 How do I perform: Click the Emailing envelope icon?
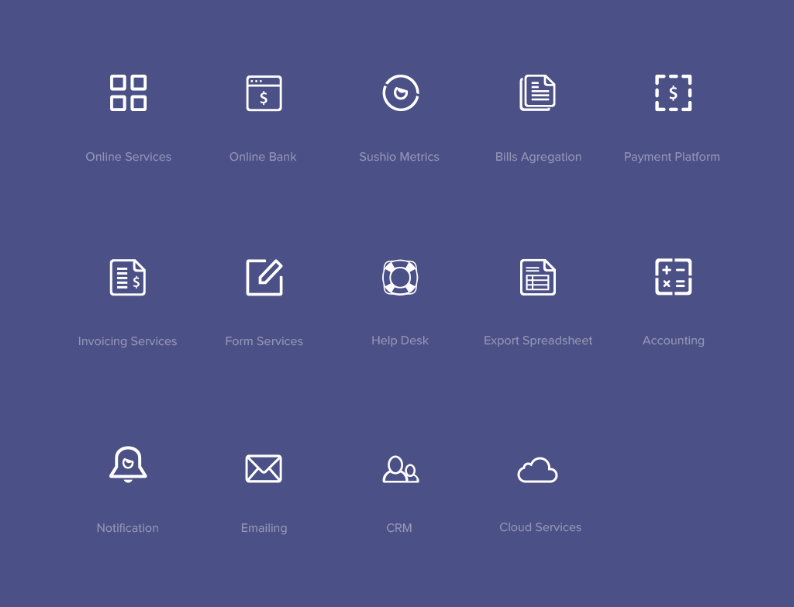[x=264, y=468]
